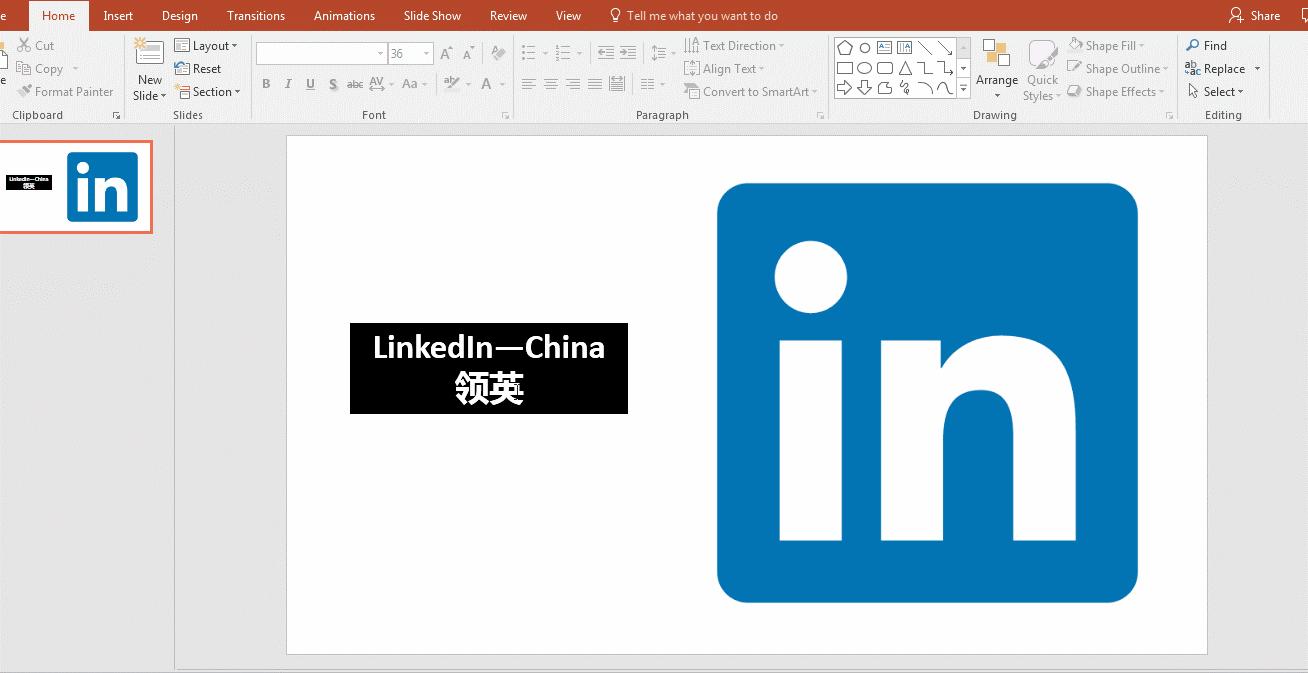Align text to the left
The image size is (1308, 673).
click(x=529, y=85)
